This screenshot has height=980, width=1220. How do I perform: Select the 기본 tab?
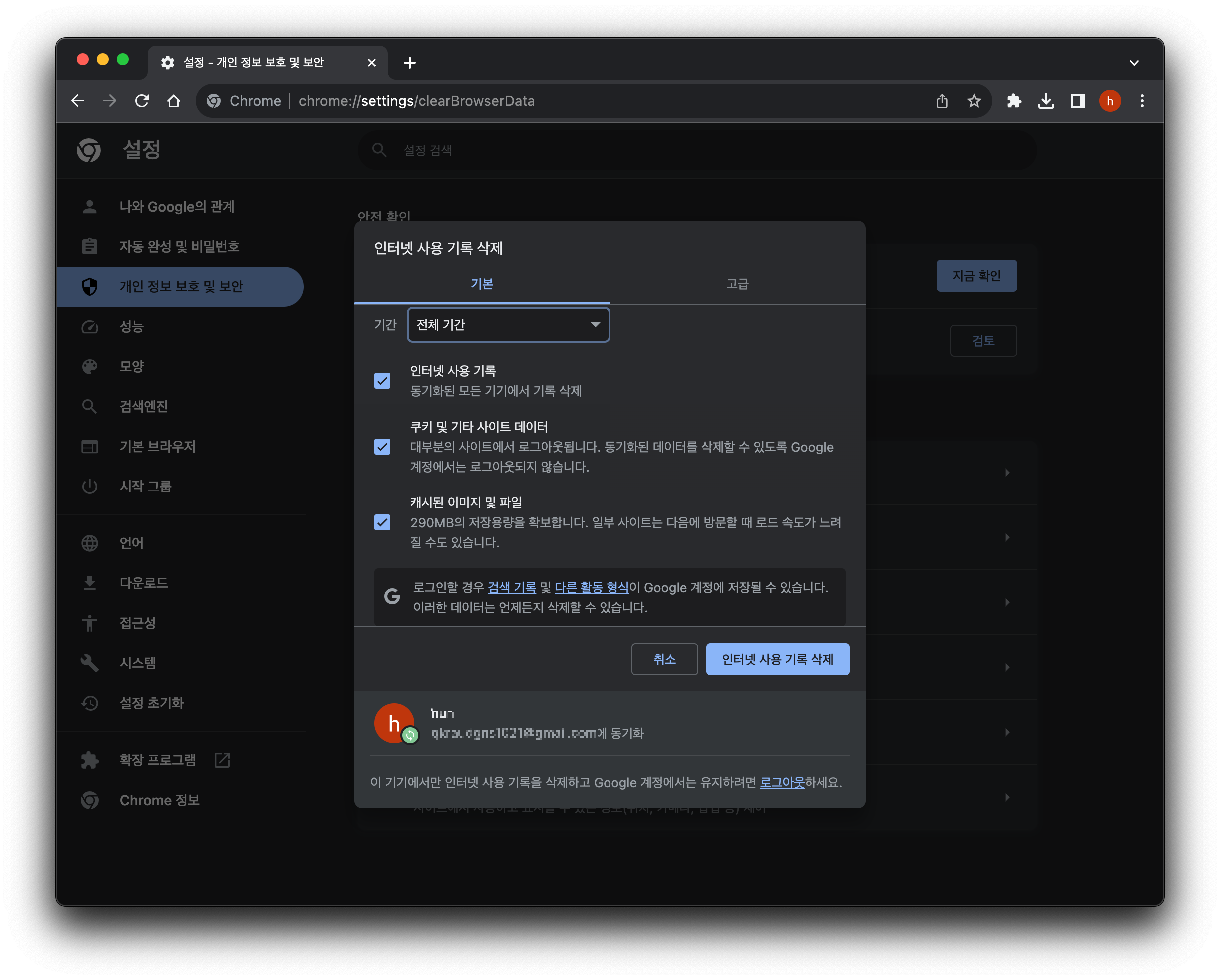coord(482,284)
